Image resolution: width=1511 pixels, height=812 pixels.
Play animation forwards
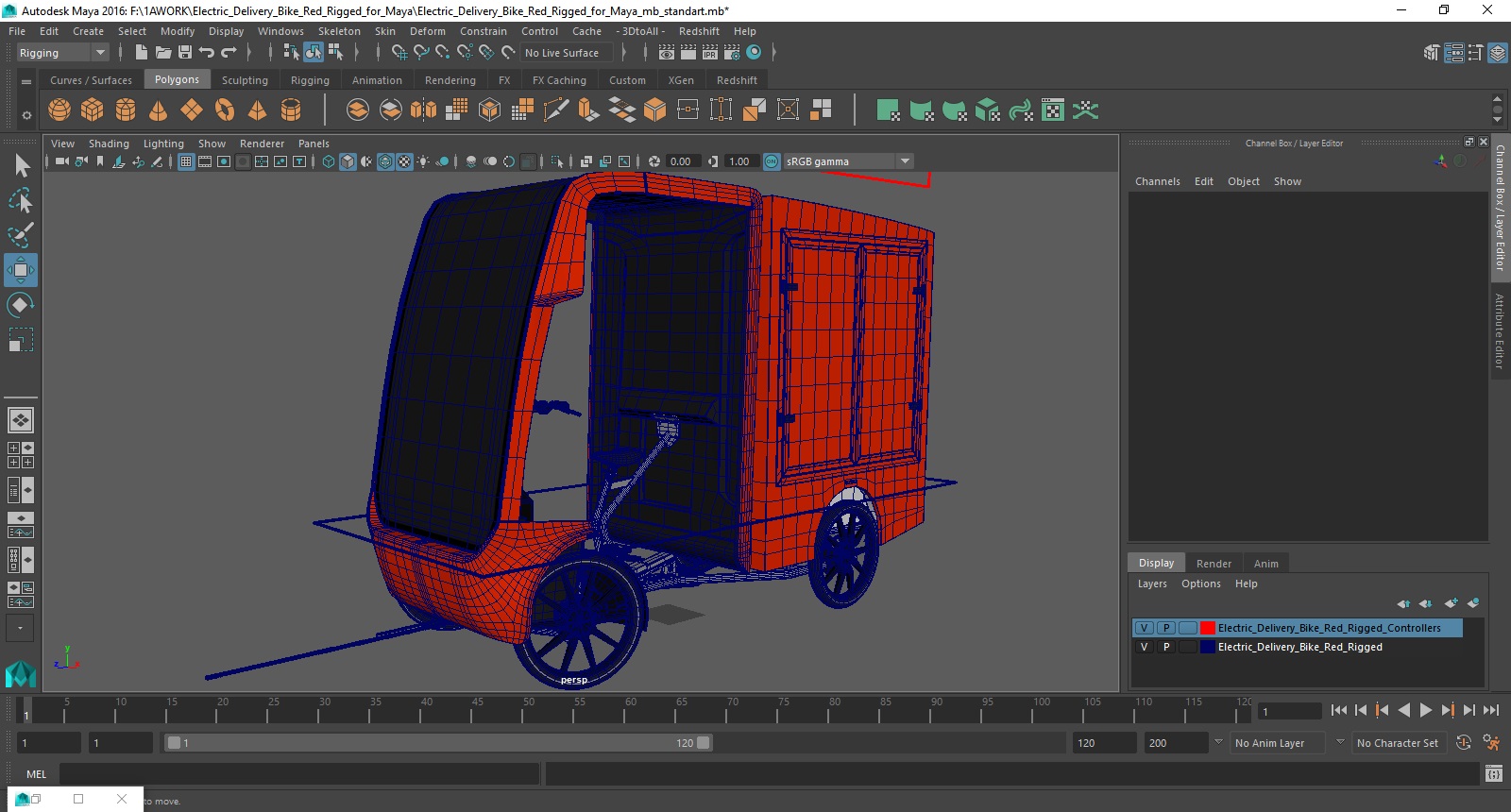pos(1426,710)
